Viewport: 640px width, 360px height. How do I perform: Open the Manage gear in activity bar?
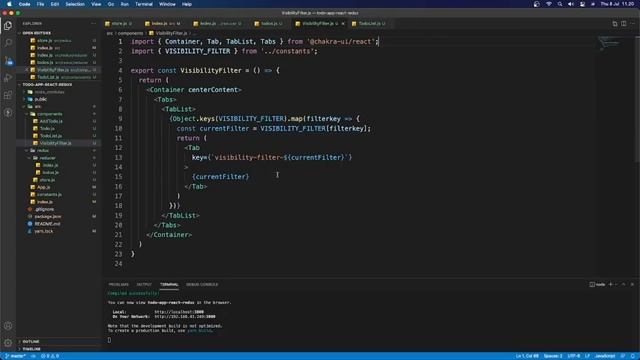pos(8,343)
